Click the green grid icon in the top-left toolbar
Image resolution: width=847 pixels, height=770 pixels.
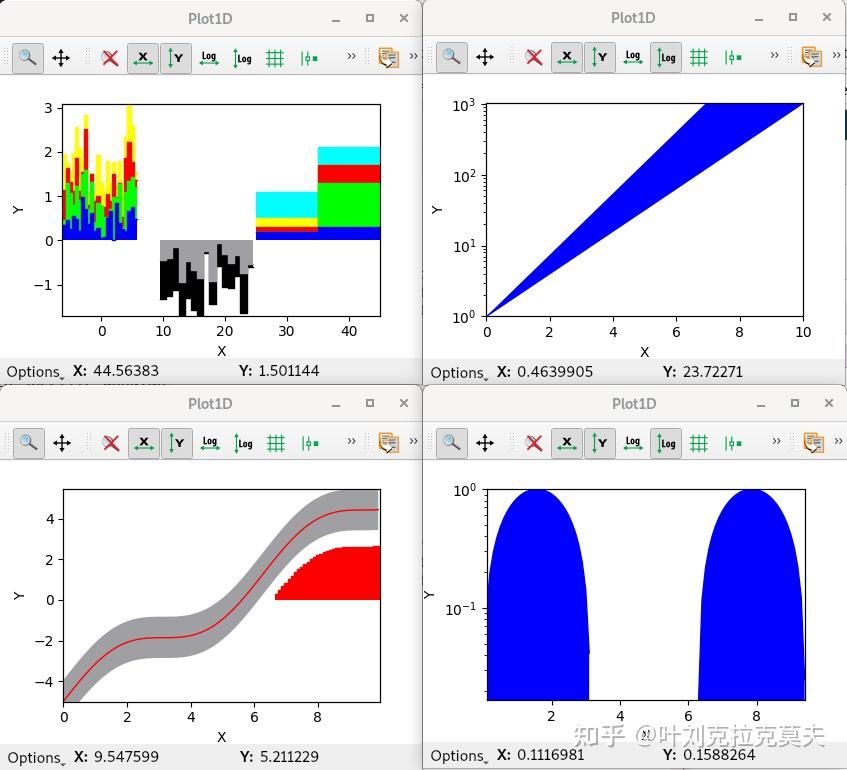275,57
